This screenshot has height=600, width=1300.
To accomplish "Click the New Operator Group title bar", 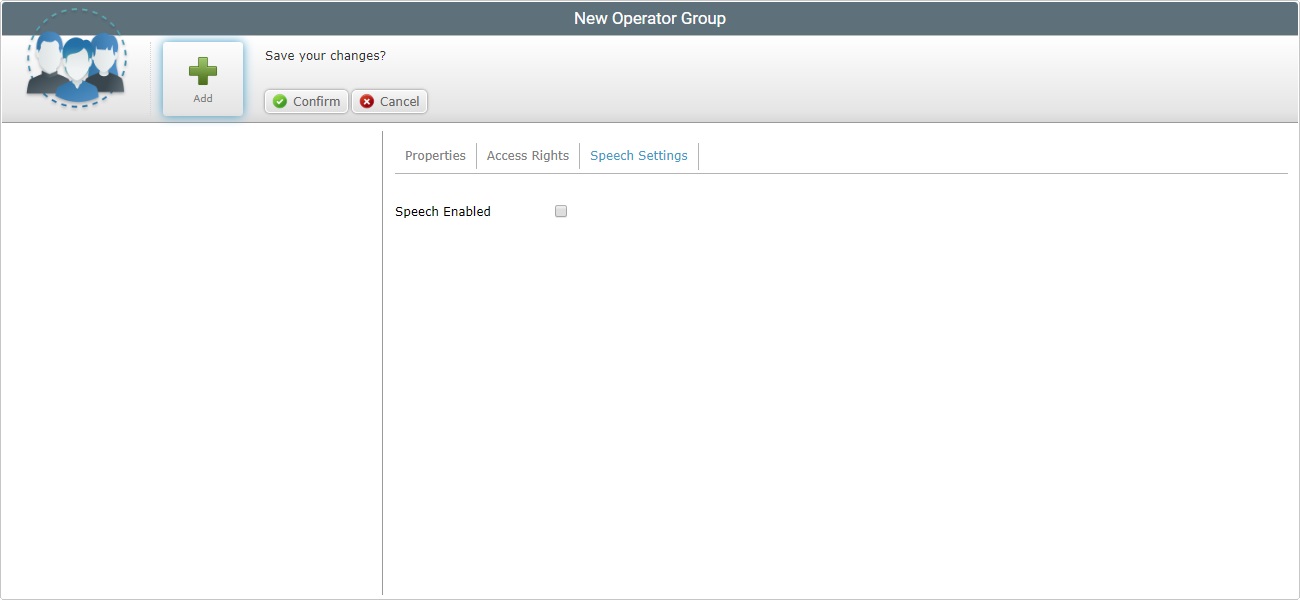I will (650, 18).
